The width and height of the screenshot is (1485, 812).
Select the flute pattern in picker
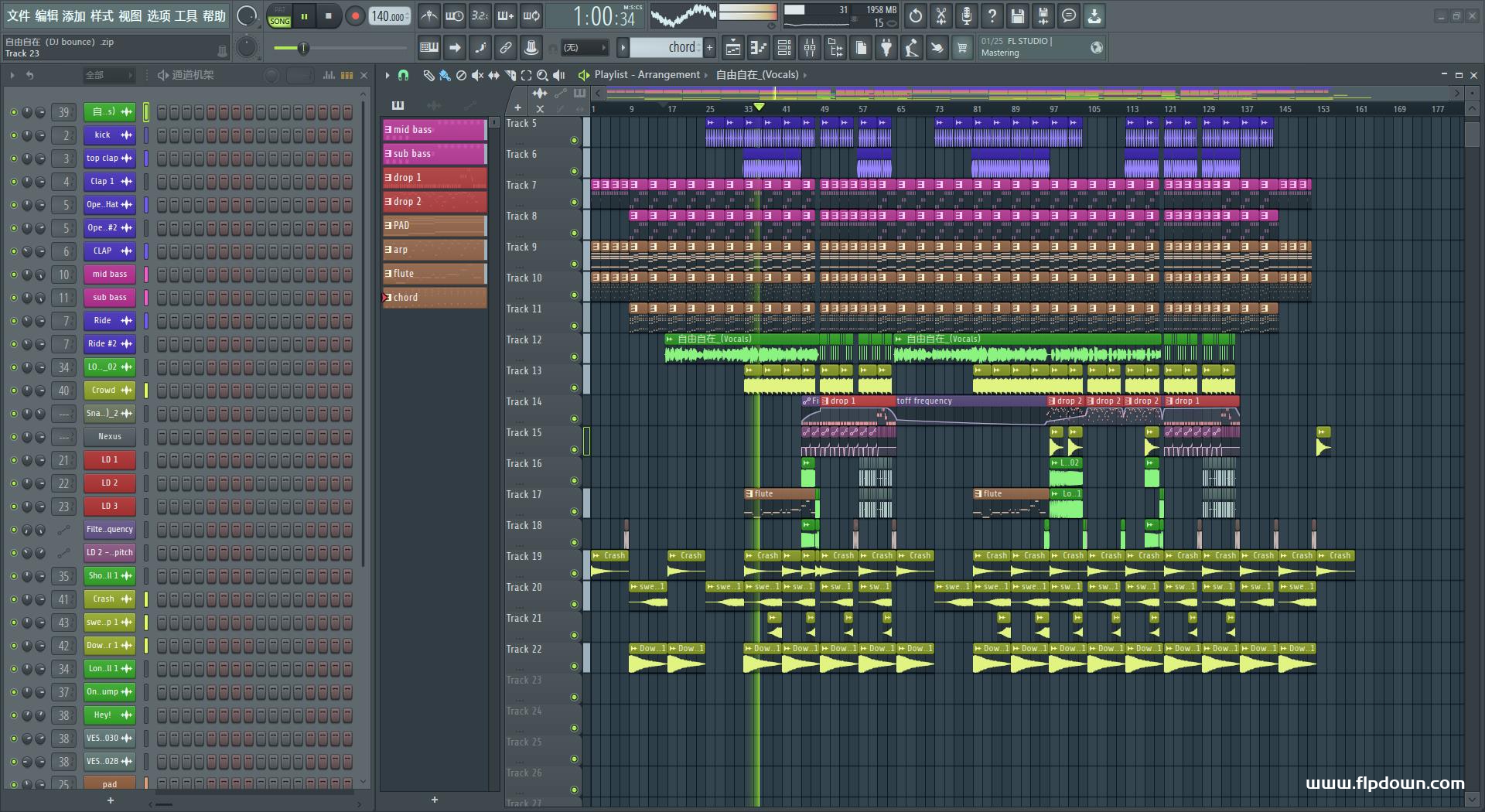tap(435, 274)
